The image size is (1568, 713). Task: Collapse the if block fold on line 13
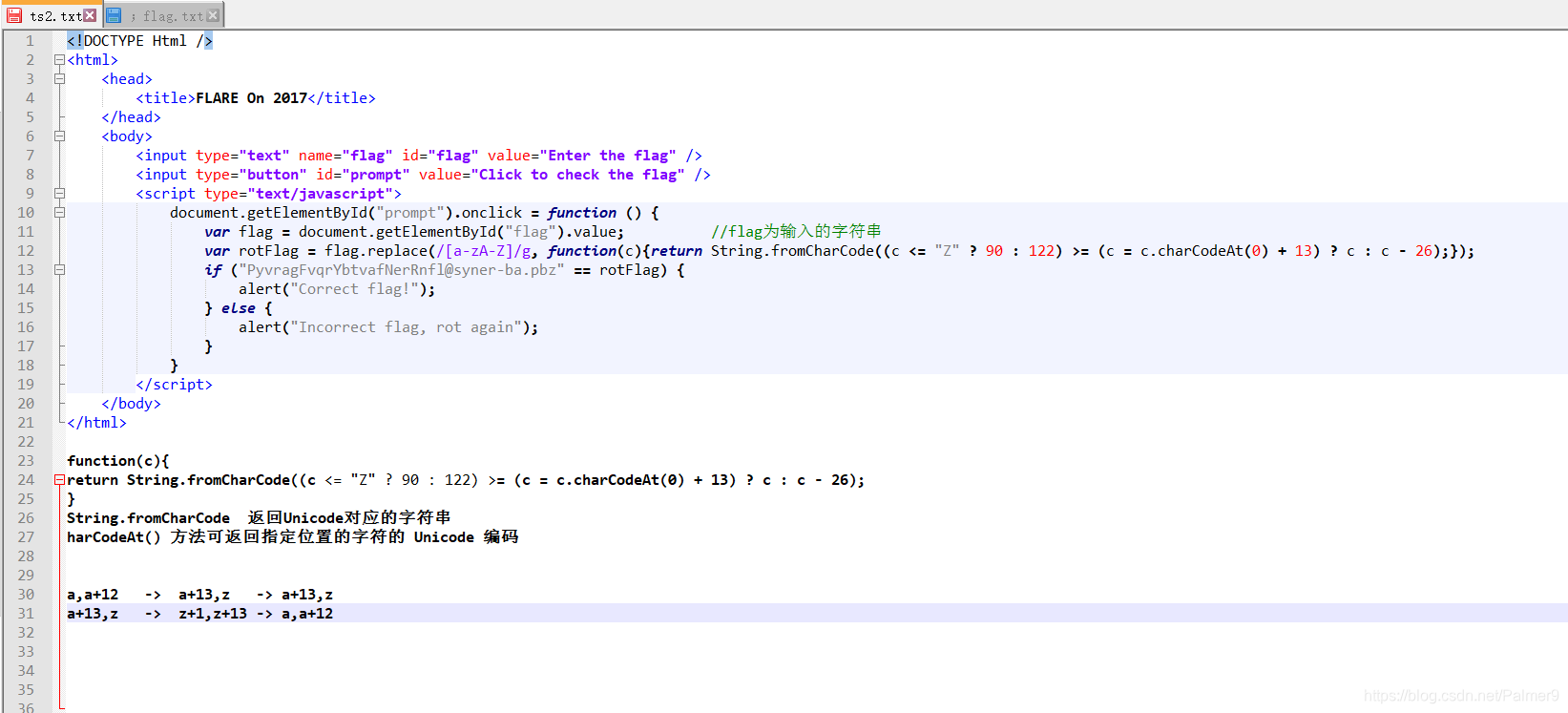(x=59, y=270)
